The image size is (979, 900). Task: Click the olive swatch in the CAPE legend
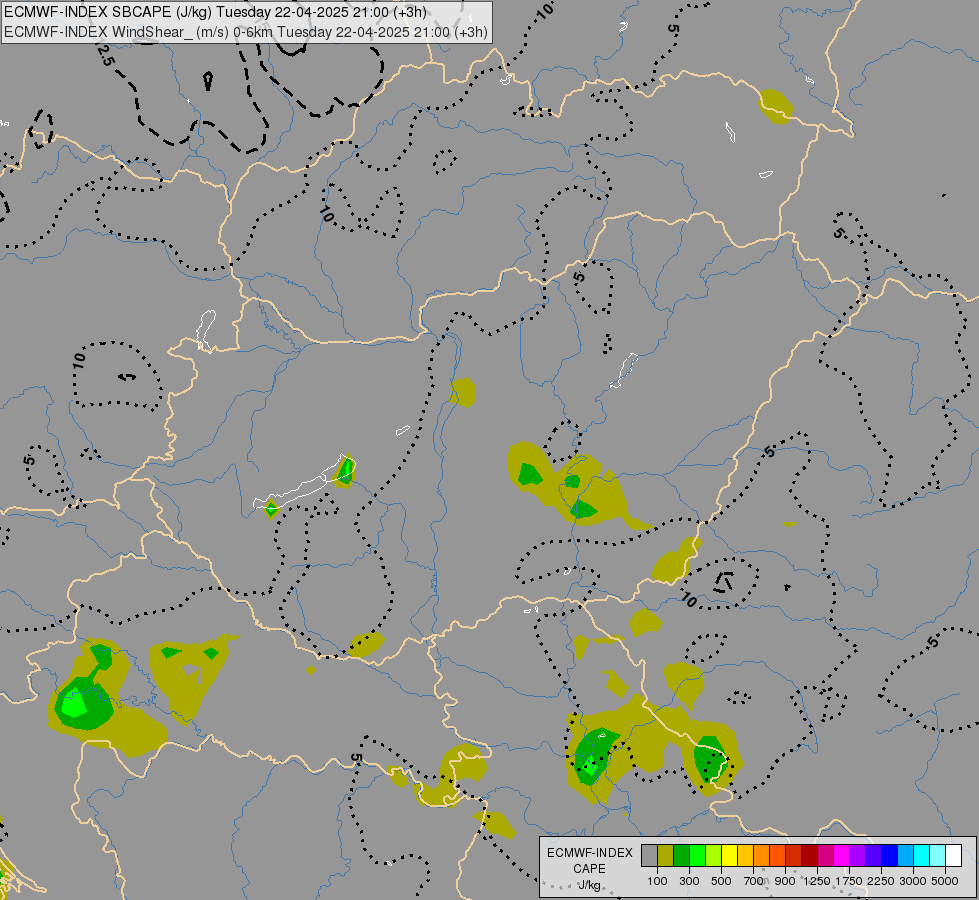coord(666,855)
